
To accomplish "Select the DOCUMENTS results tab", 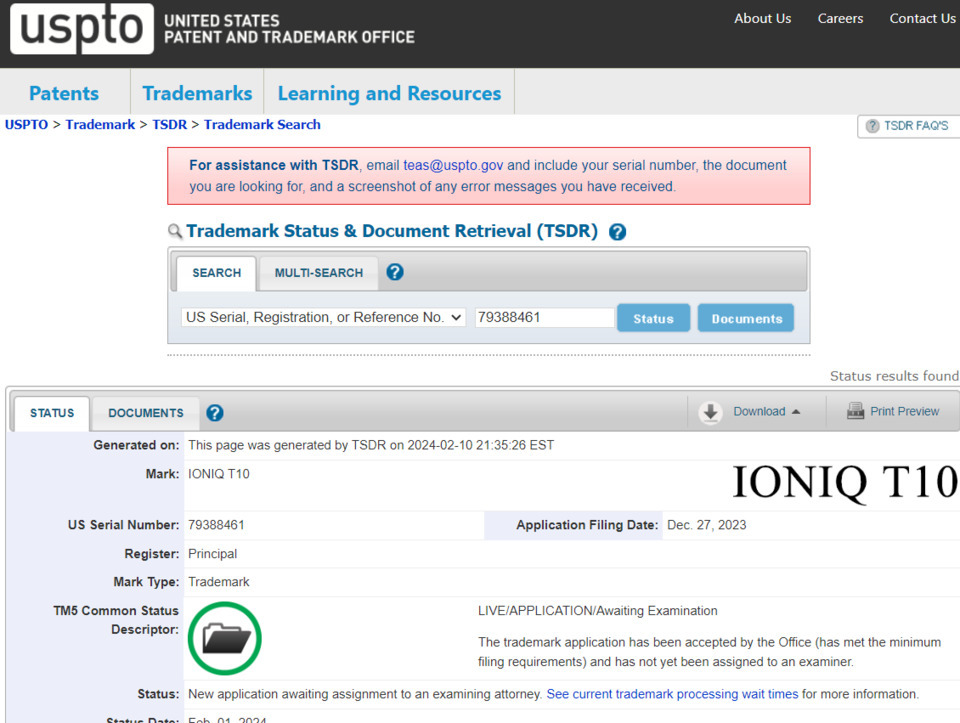I will pos(146,413).
